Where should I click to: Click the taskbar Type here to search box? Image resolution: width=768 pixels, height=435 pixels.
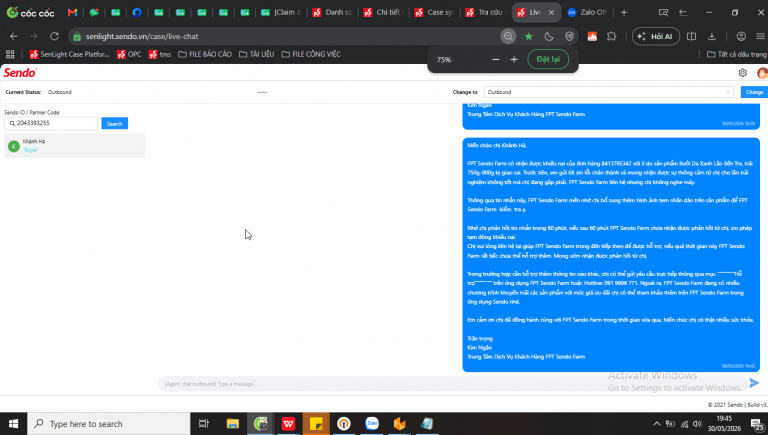point(109,424)
